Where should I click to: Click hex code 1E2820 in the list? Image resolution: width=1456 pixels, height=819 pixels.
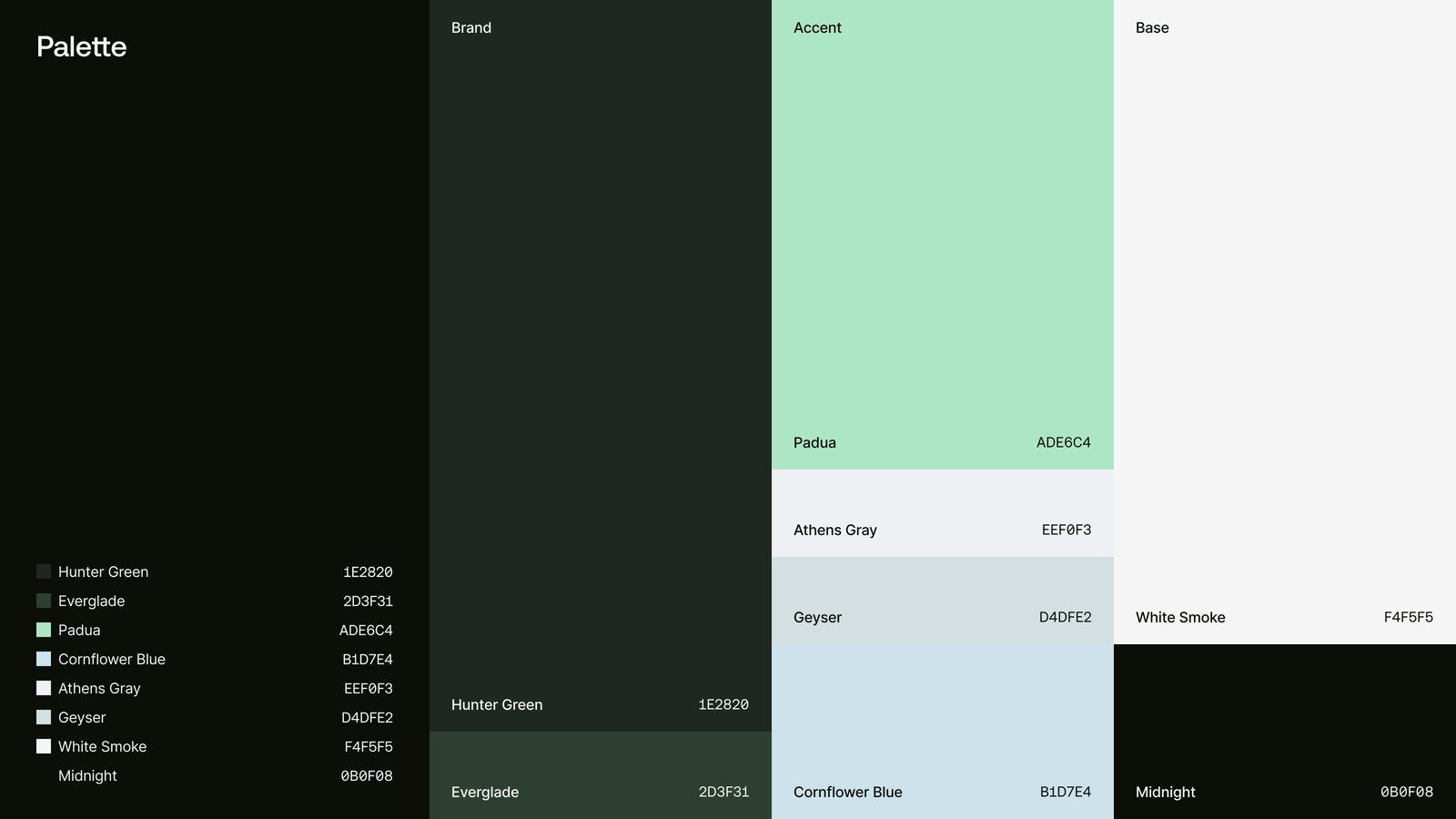point(368,571)
